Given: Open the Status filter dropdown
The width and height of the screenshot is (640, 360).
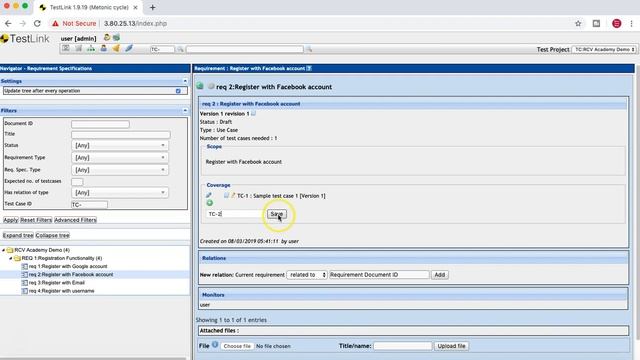Looking at the screenshot, I should click(x=120, y=145).
